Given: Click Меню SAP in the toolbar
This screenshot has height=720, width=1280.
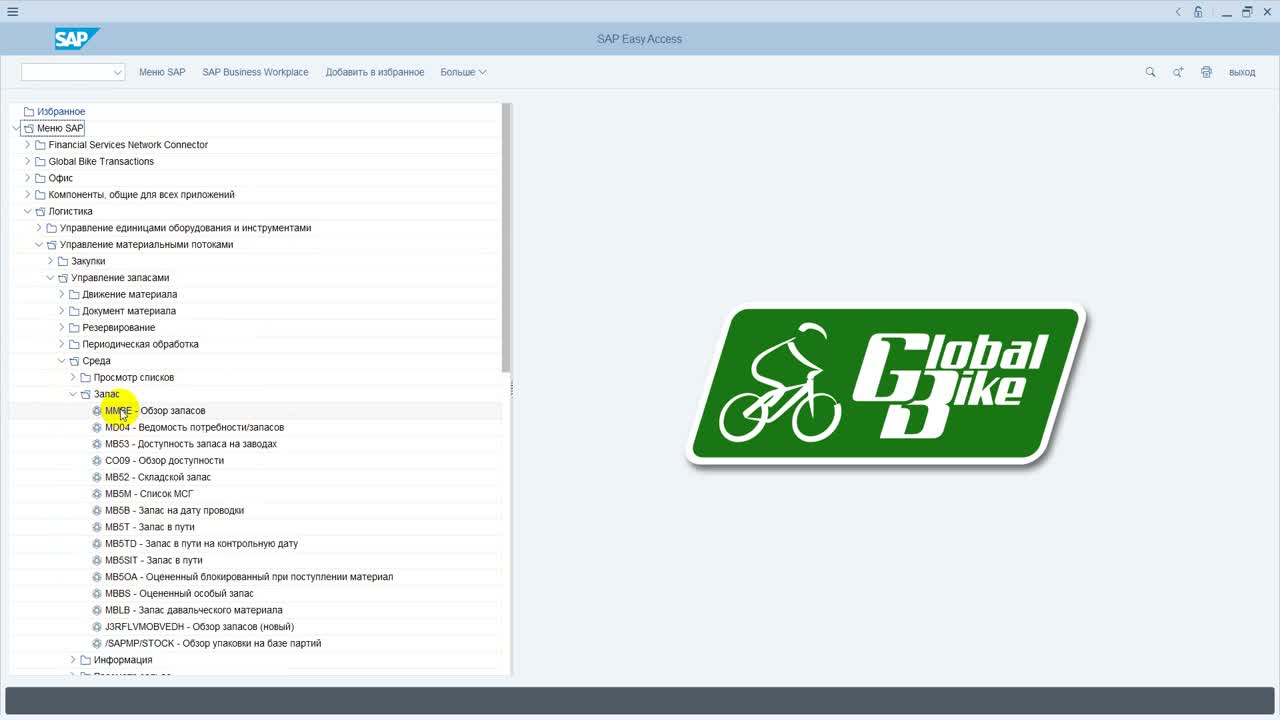Looking at the screenshot, I should point(162,72).
